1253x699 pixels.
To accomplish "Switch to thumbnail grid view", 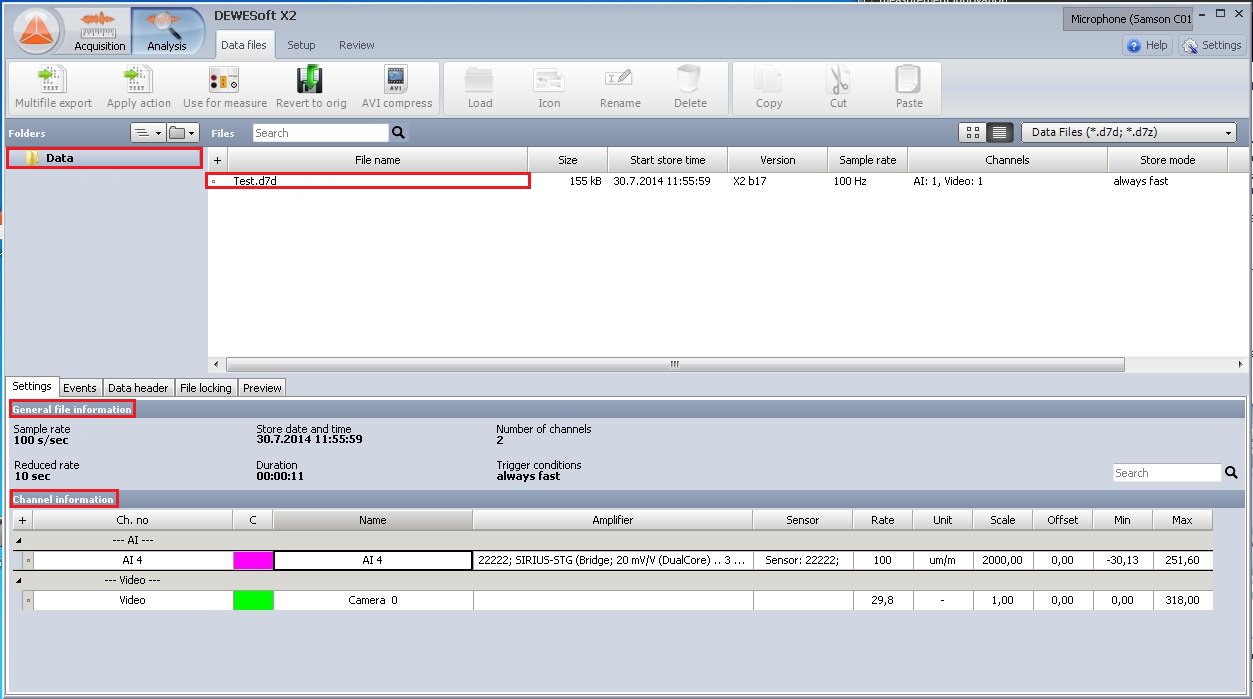I will pyautogui.click(x=973, y=133).
